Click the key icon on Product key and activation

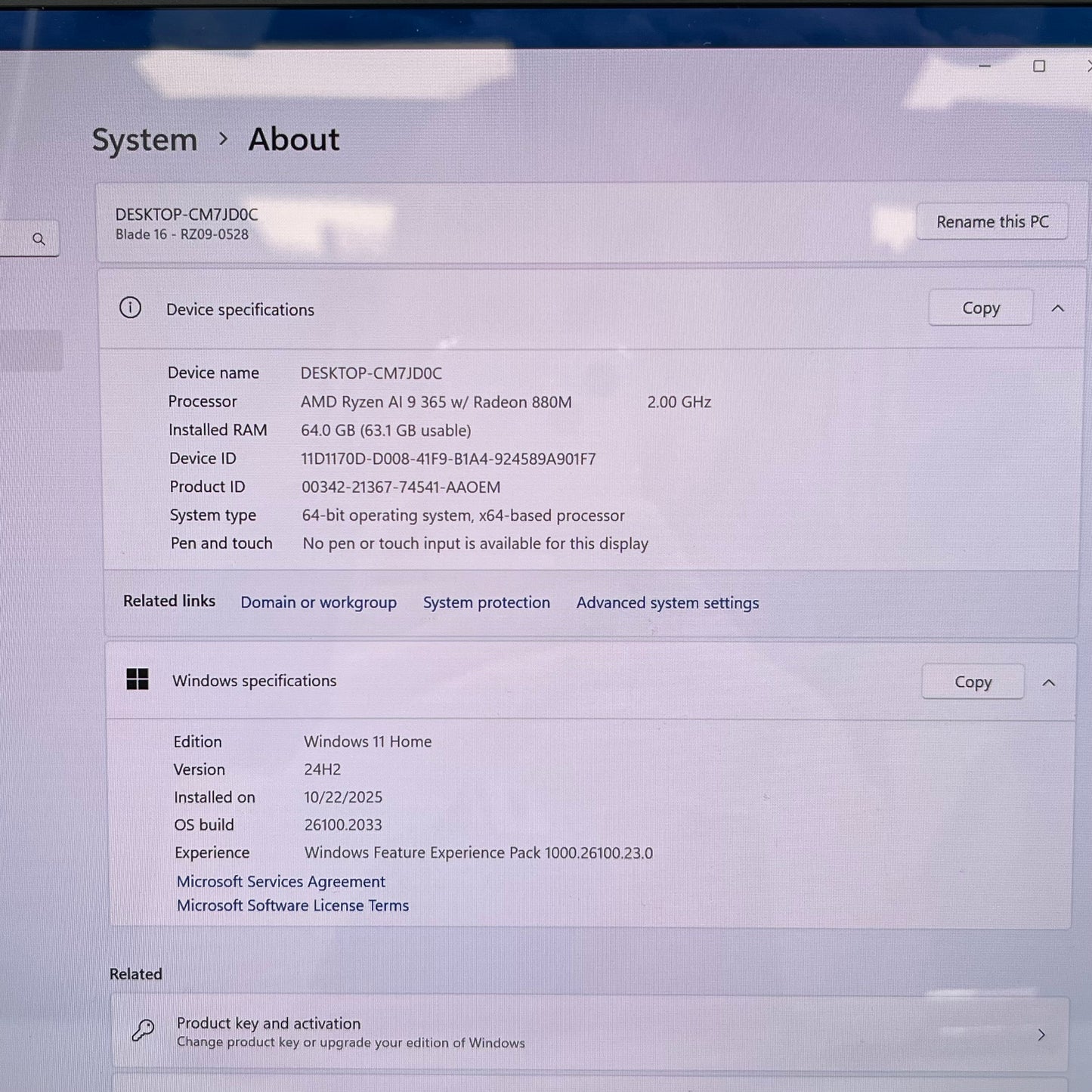pos(143,1030)
